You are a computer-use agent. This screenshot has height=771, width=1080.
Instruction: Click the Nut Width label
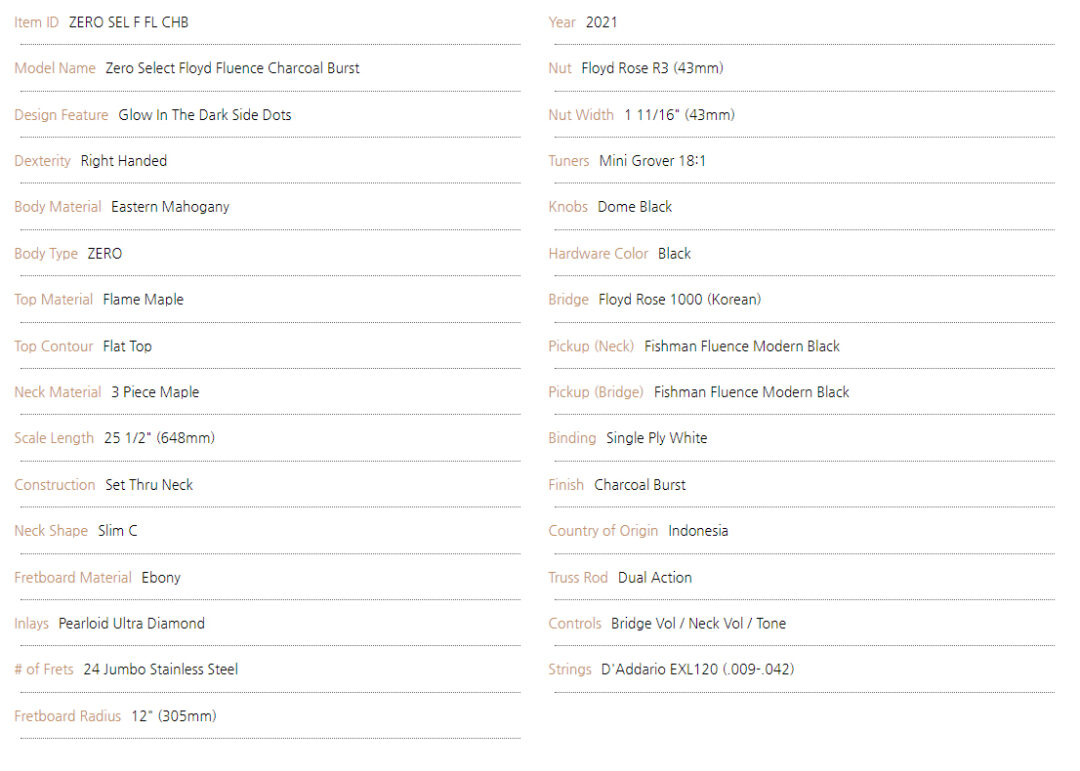581,115
